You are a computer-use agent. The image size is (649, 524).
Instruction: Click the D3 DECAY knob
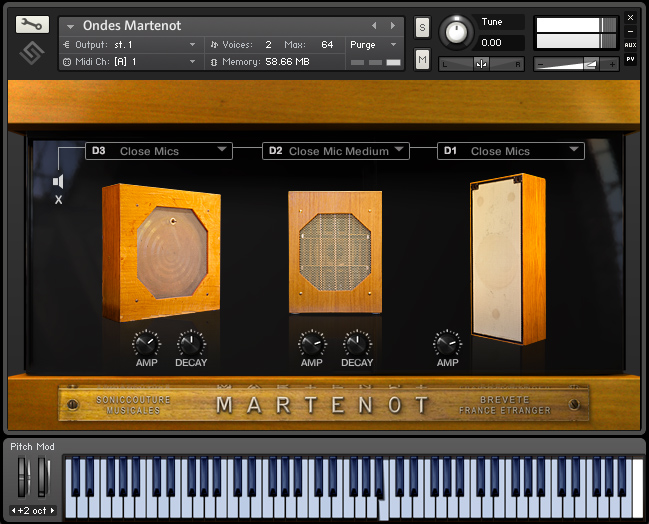pos(191,344)
